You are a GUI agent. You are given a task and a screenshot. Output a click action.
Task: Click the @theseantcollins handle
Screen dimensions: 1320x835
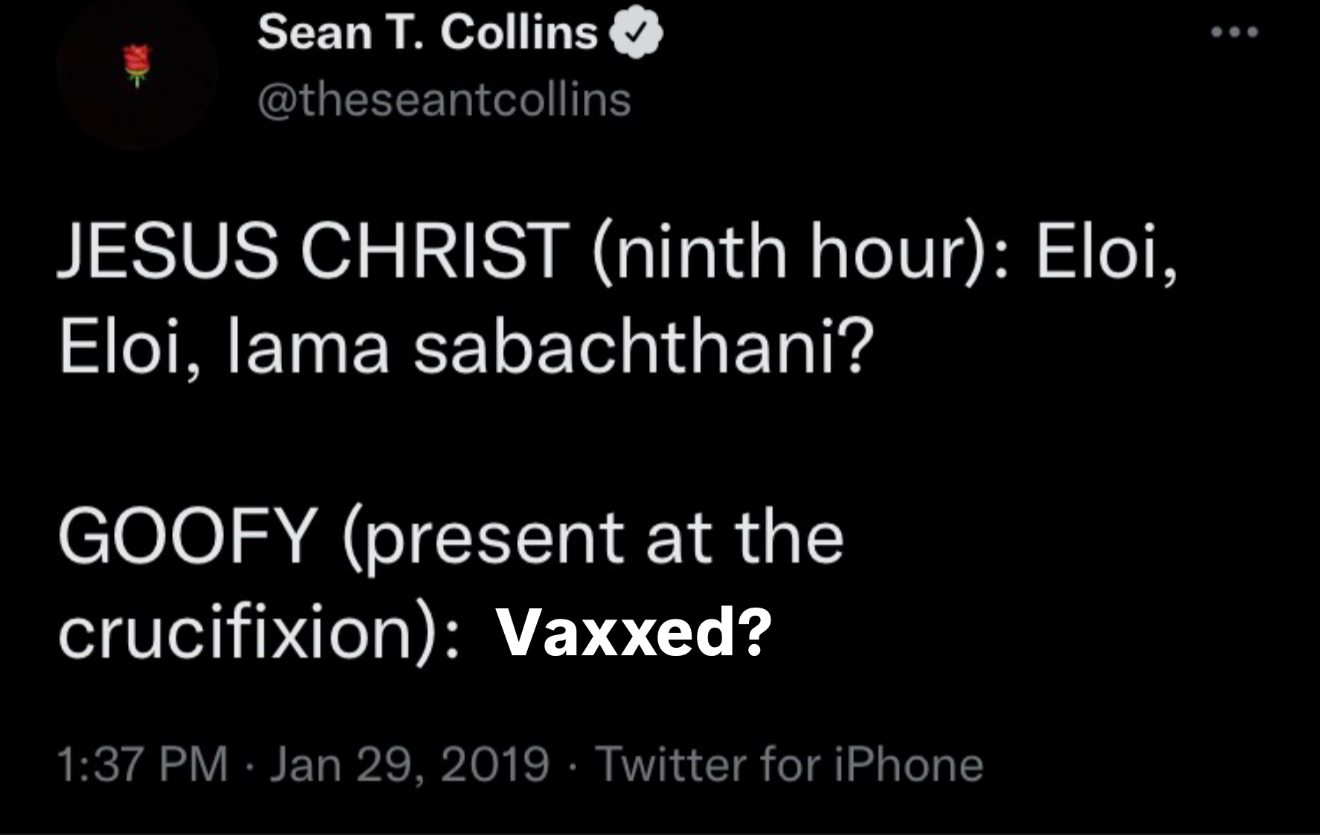click(444, 99)
